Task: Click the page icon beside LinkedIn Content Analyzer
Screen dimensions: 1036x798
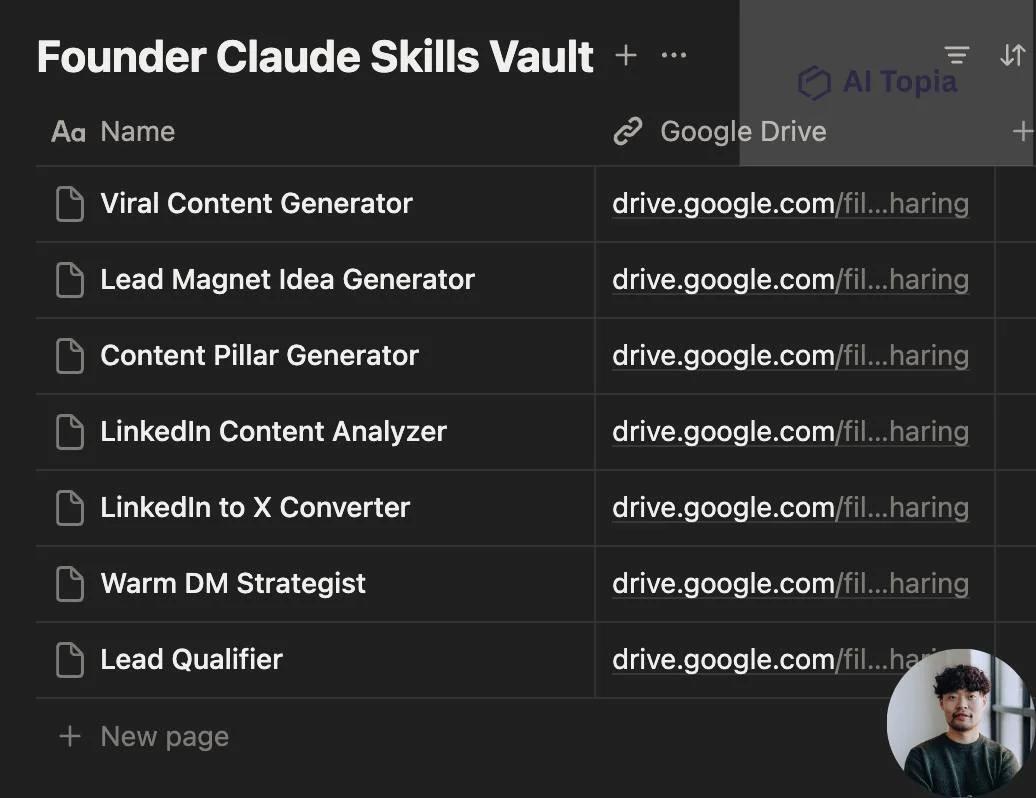Action: click(x=69, y=431)
